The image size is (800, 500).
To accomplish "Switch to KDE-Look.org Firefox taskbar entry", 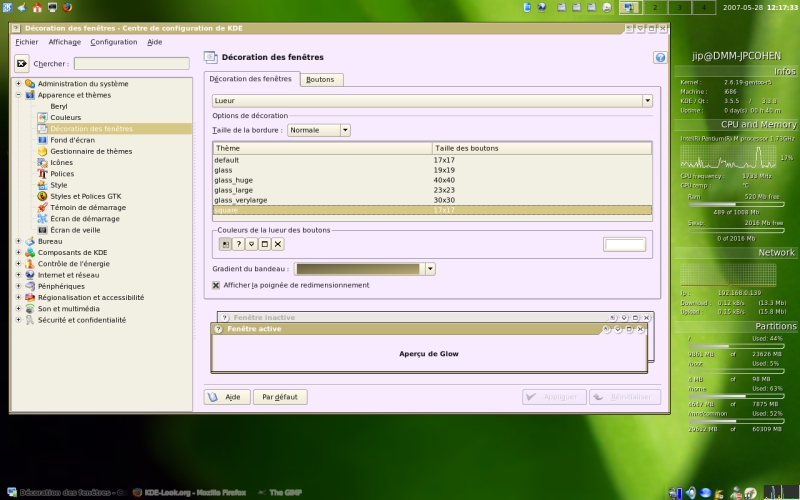I will (189, 493).
